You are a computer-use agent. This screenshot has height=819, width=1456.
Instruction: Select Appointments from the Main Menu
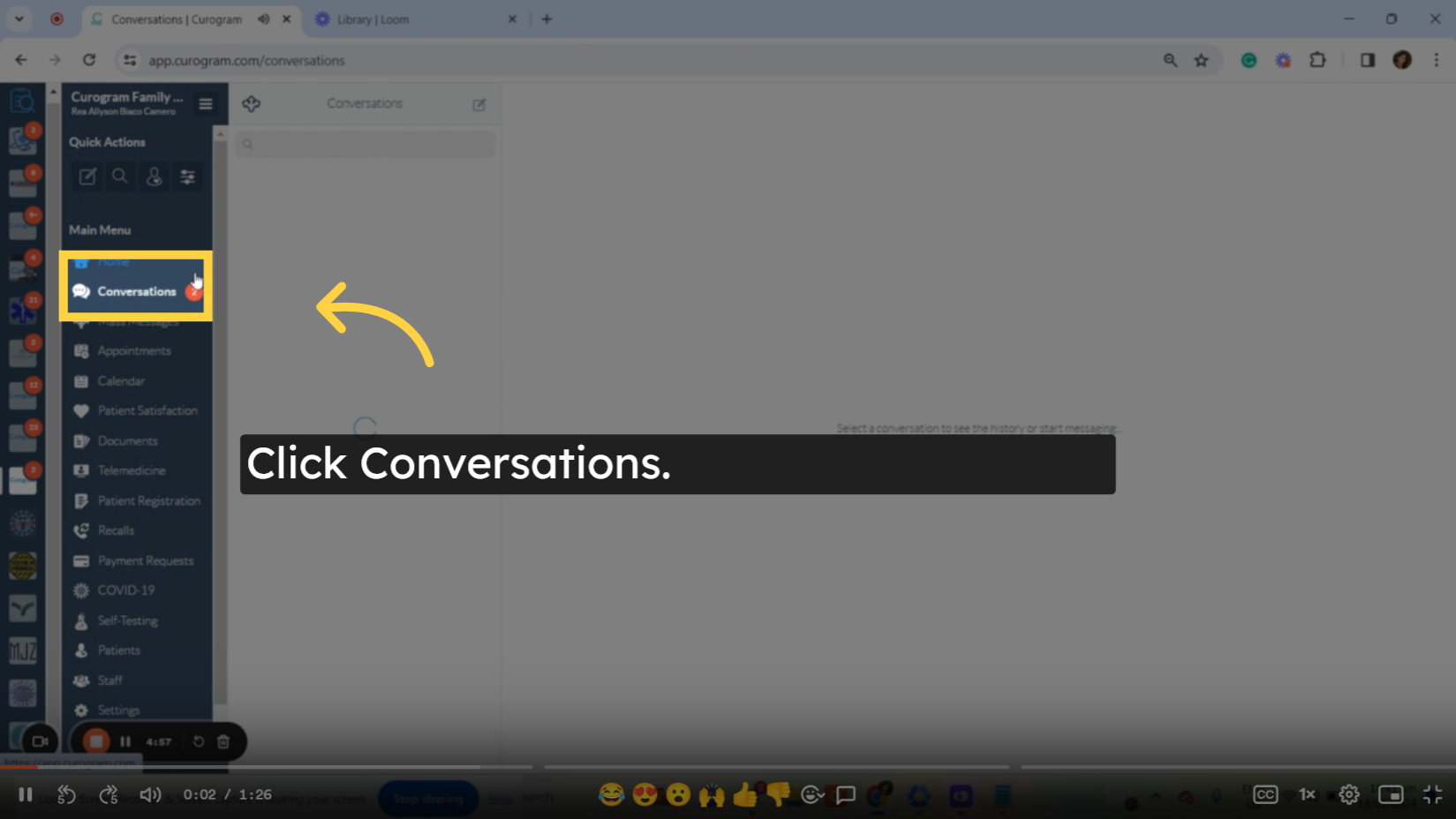click(133, 350)
